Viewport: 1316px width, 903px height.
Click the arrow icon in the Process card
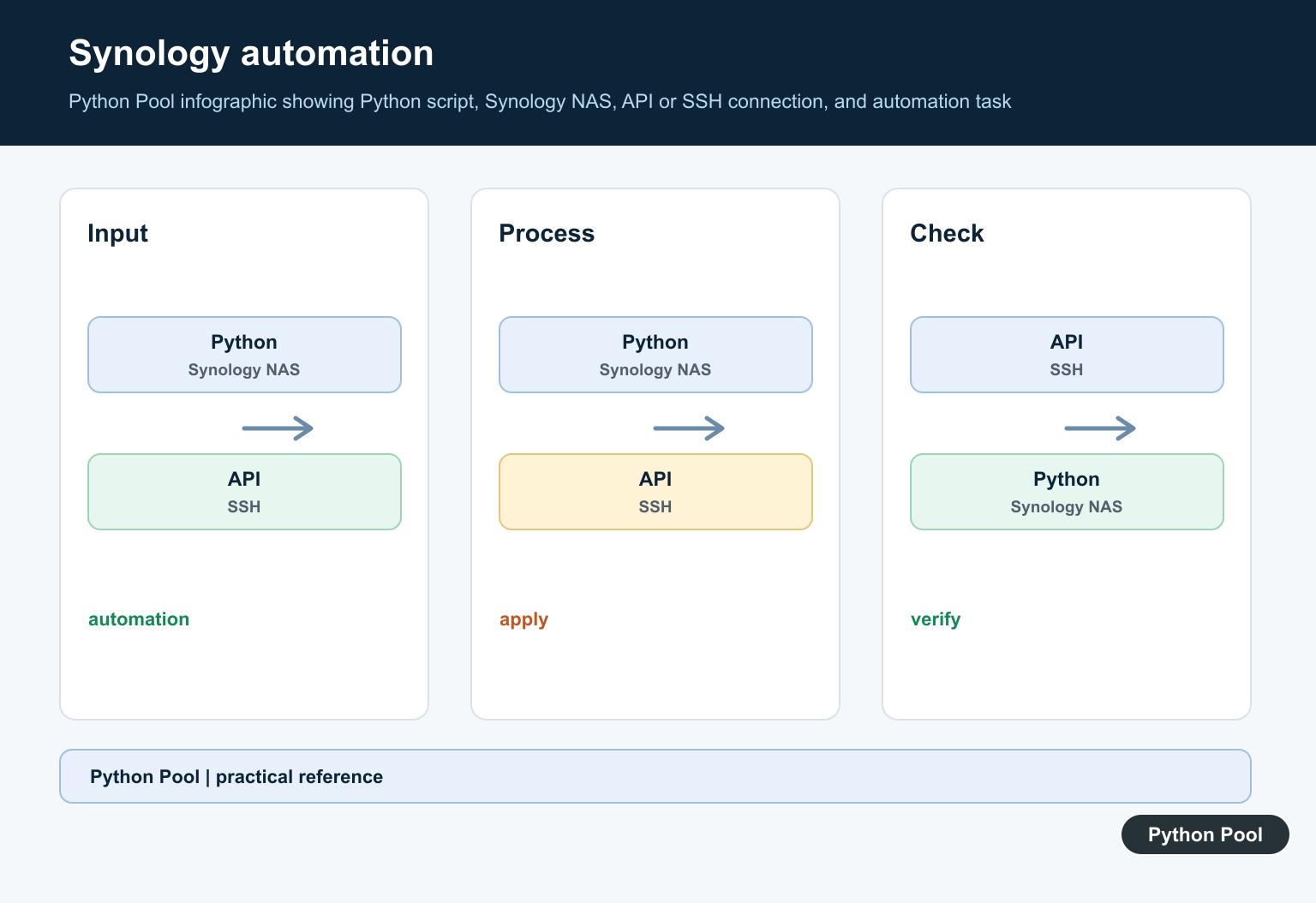pos(689,428)
